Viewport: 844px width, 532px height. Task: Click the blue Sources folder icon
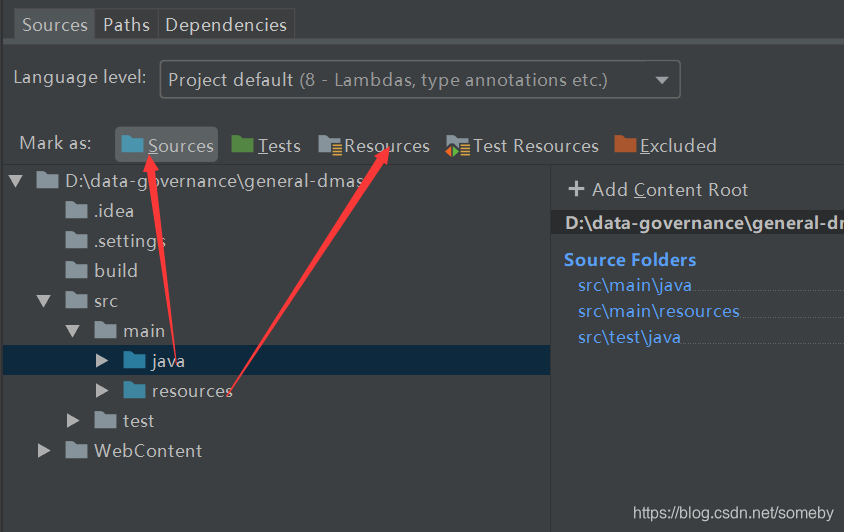132,144
